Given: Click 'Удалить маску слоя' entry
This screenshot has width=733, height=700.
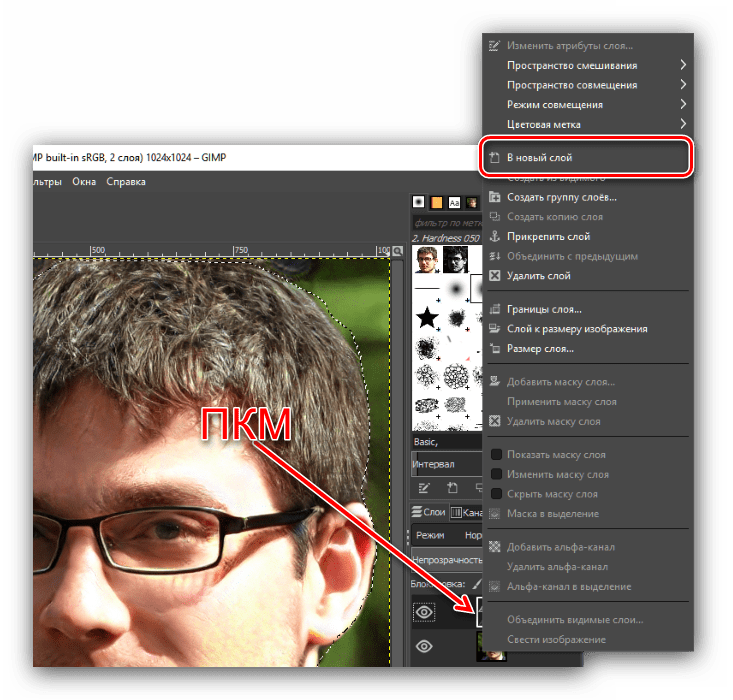Looking at the screenshot, I should pos(586,421).
